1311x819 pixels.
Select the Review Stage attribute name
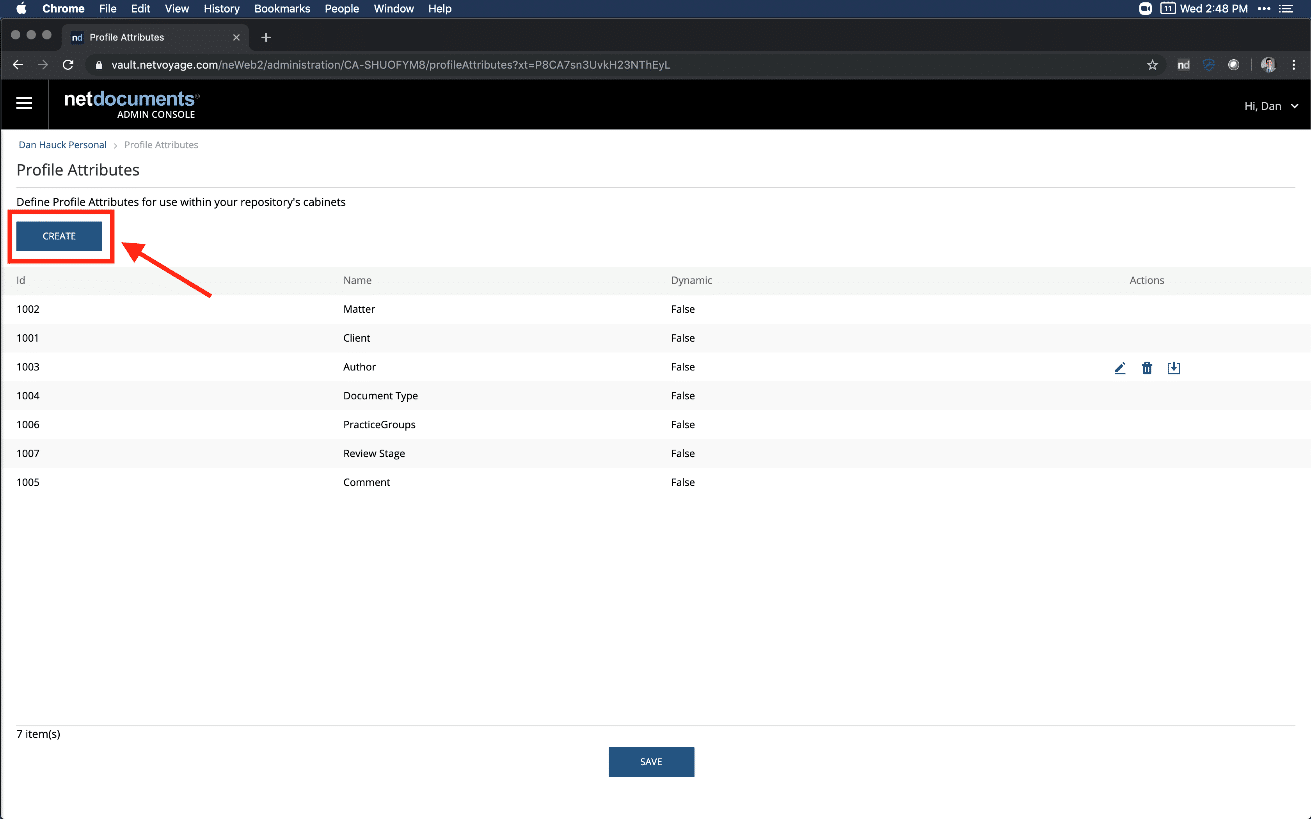[374, 454]
